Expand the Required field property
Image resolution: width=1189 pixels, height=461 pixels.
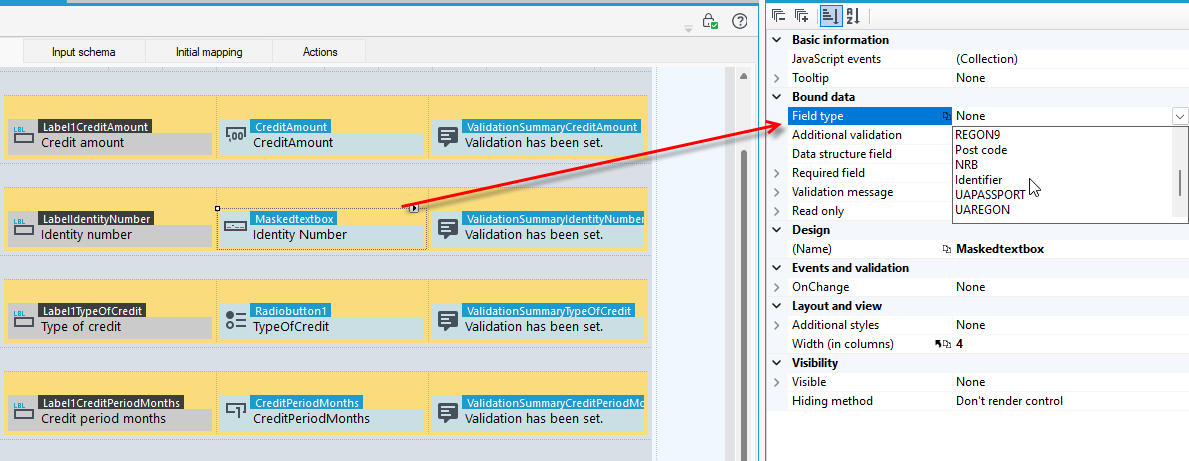tap(776, 173)
